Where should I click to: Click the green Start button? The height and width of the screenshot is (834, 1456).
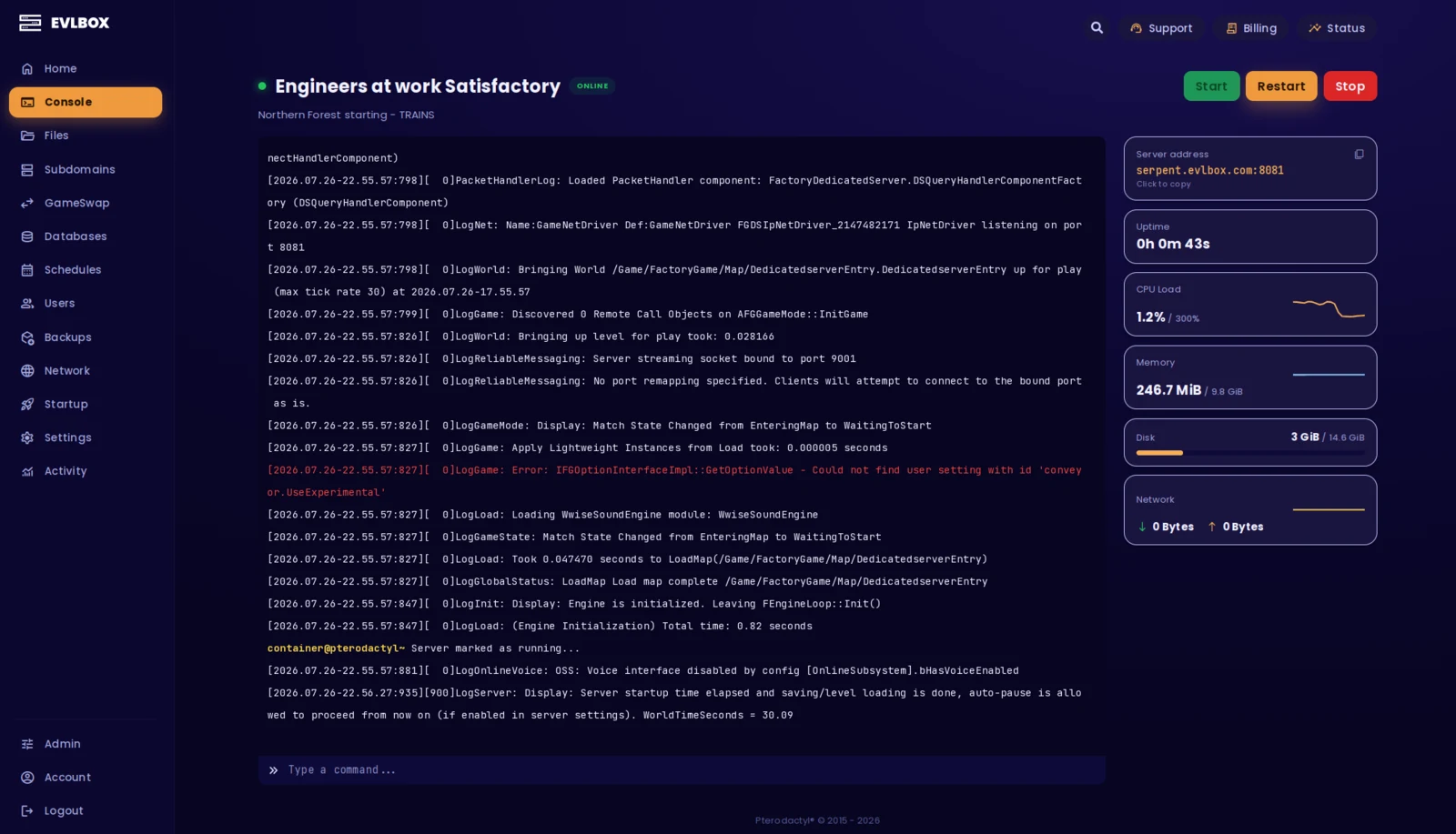(1211, 86)
